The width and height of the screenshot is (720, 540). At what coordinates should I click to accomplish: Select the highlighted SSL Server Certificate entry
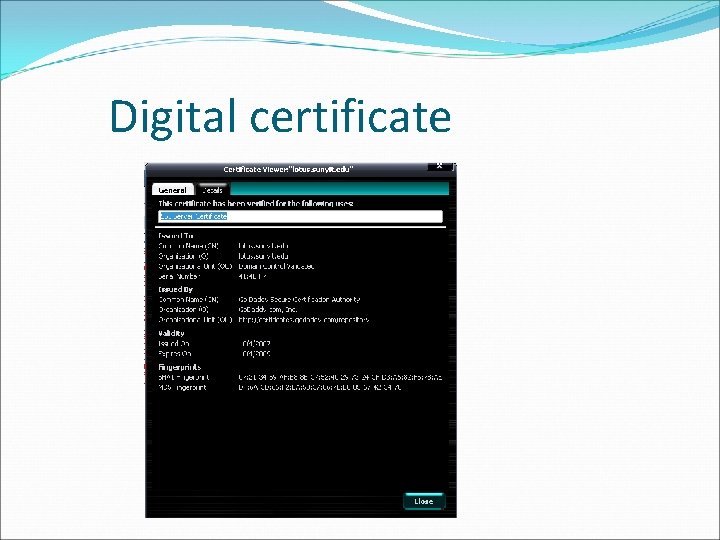click(x=193, y=216)
